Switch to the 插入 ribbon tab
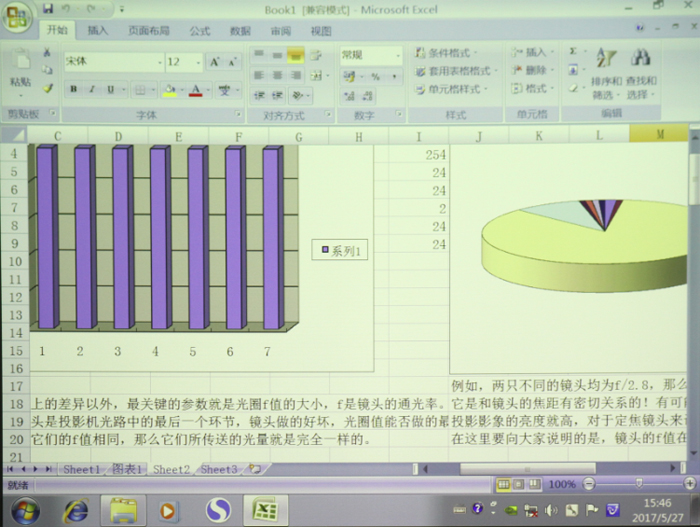This screenshot has width=700, height=527. [98, 31]
